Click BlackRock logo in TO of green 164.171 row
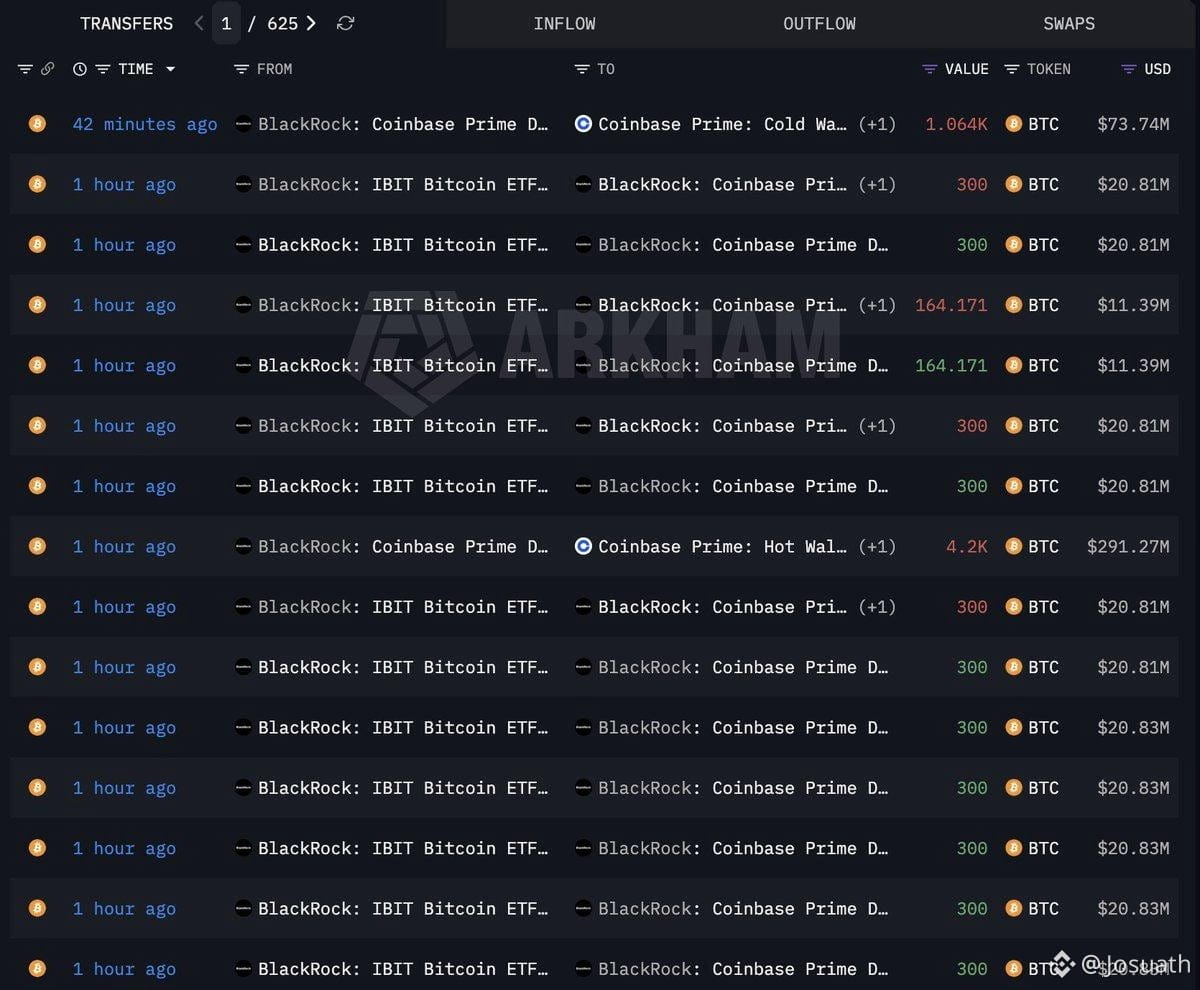 [x=583, y=365]
